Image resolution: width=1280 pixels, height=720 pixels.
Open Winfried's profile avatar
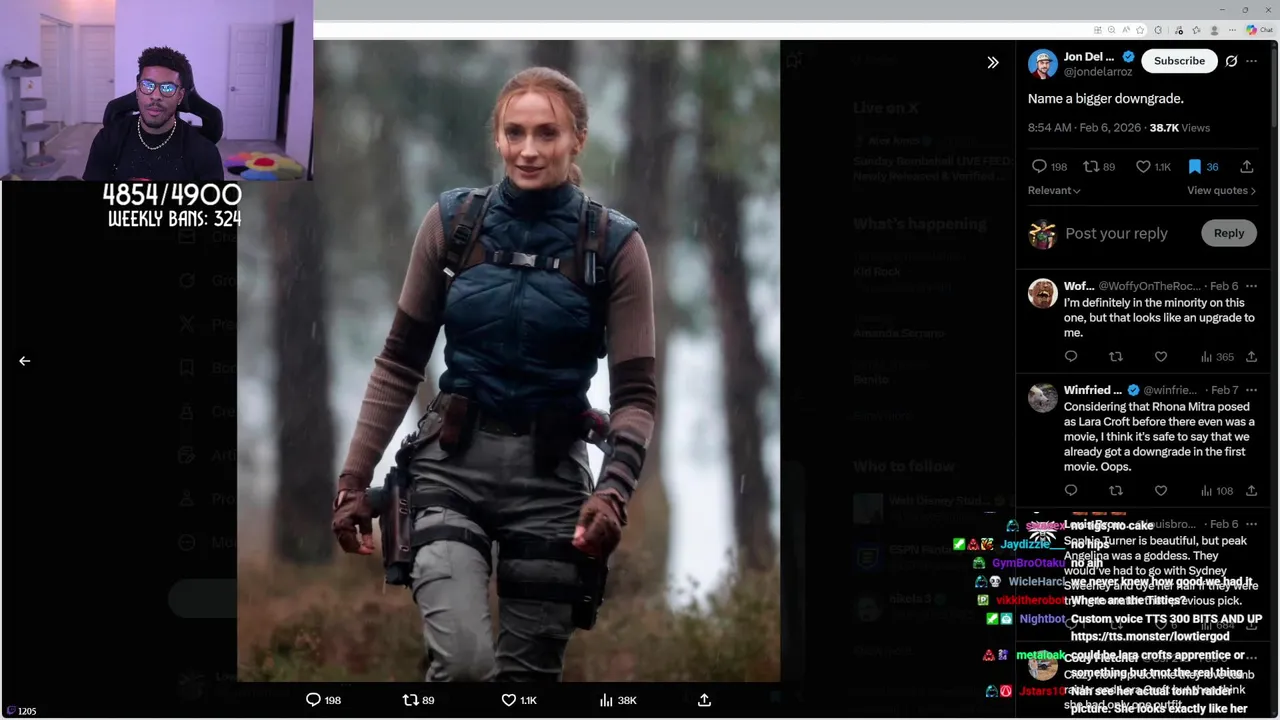tap(1043, 397)
